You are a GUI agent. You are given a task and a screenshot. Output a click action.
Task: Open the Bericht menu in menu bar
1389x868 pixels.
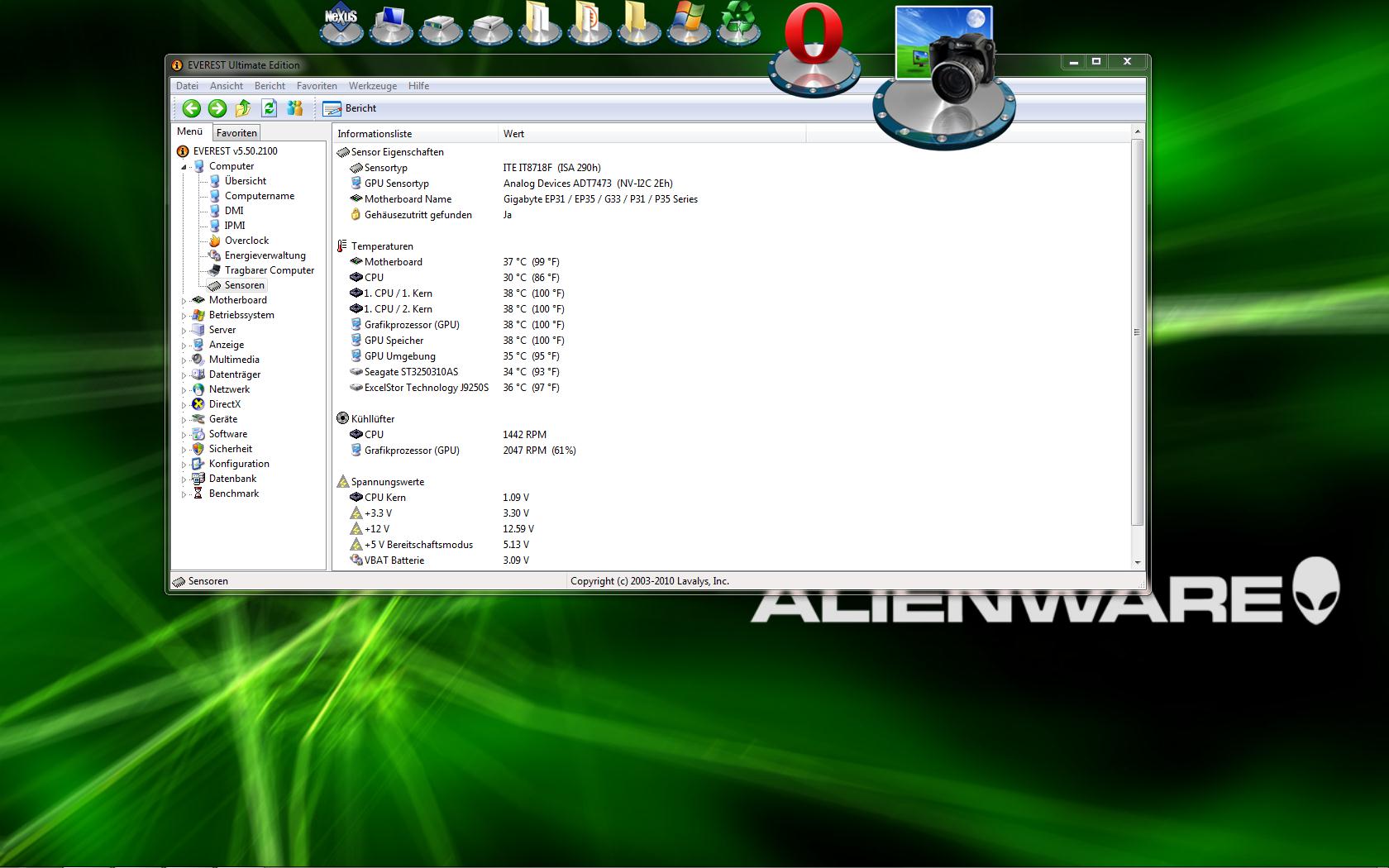[270, 86]
